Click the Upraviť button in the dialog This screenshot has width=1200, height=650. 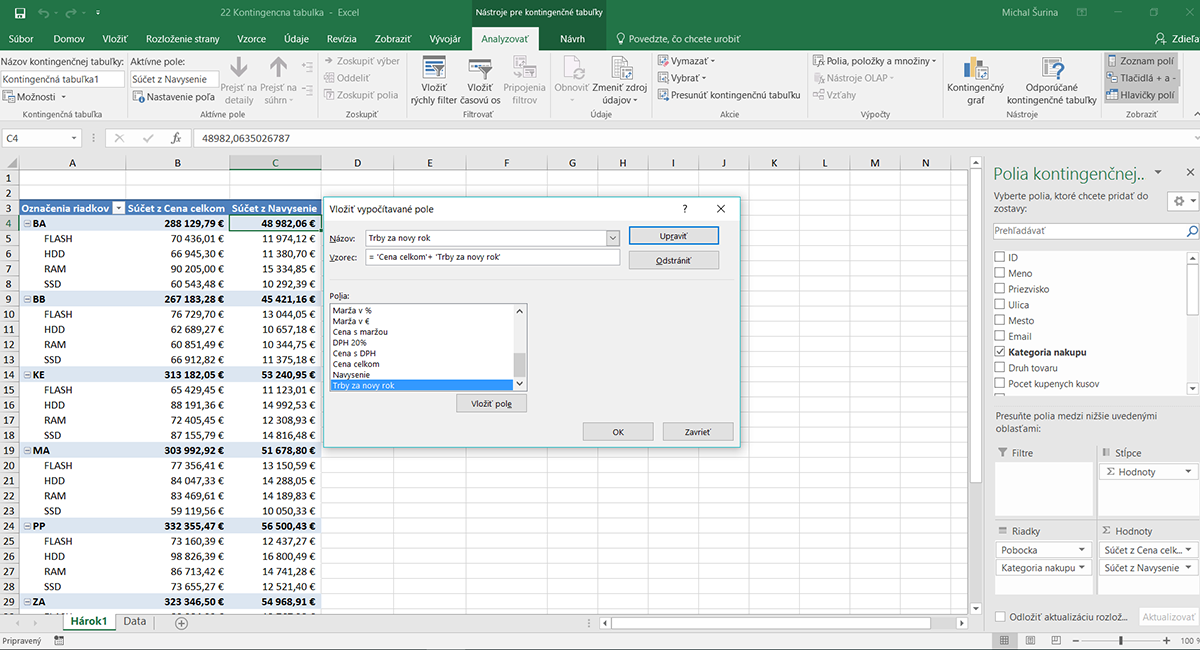pos(674,237)
